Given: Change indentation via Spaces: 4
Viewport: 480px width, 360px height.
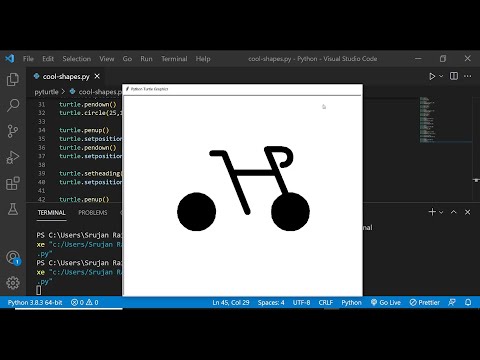Looking at the screenshot, I should point(271,302).
